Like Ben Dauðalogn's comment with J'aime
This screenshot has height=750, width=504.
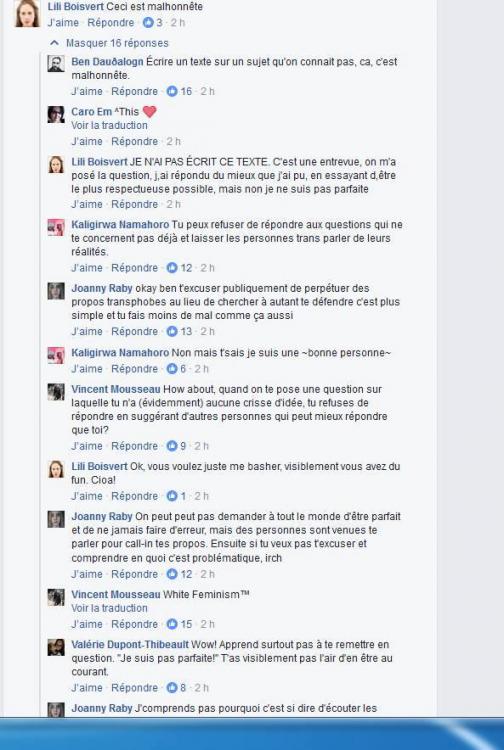tap(87, 91)
